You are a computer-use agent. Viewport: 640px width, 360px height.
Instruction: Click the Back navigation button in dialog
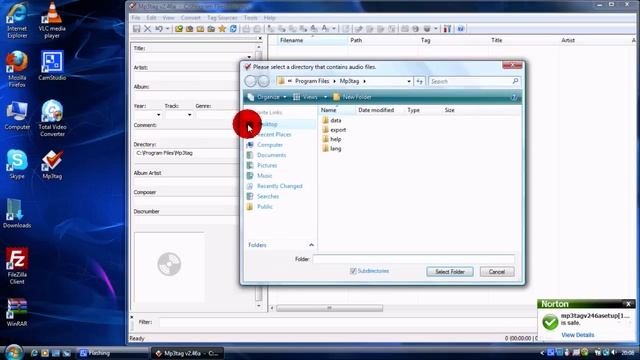pos(251,81)
